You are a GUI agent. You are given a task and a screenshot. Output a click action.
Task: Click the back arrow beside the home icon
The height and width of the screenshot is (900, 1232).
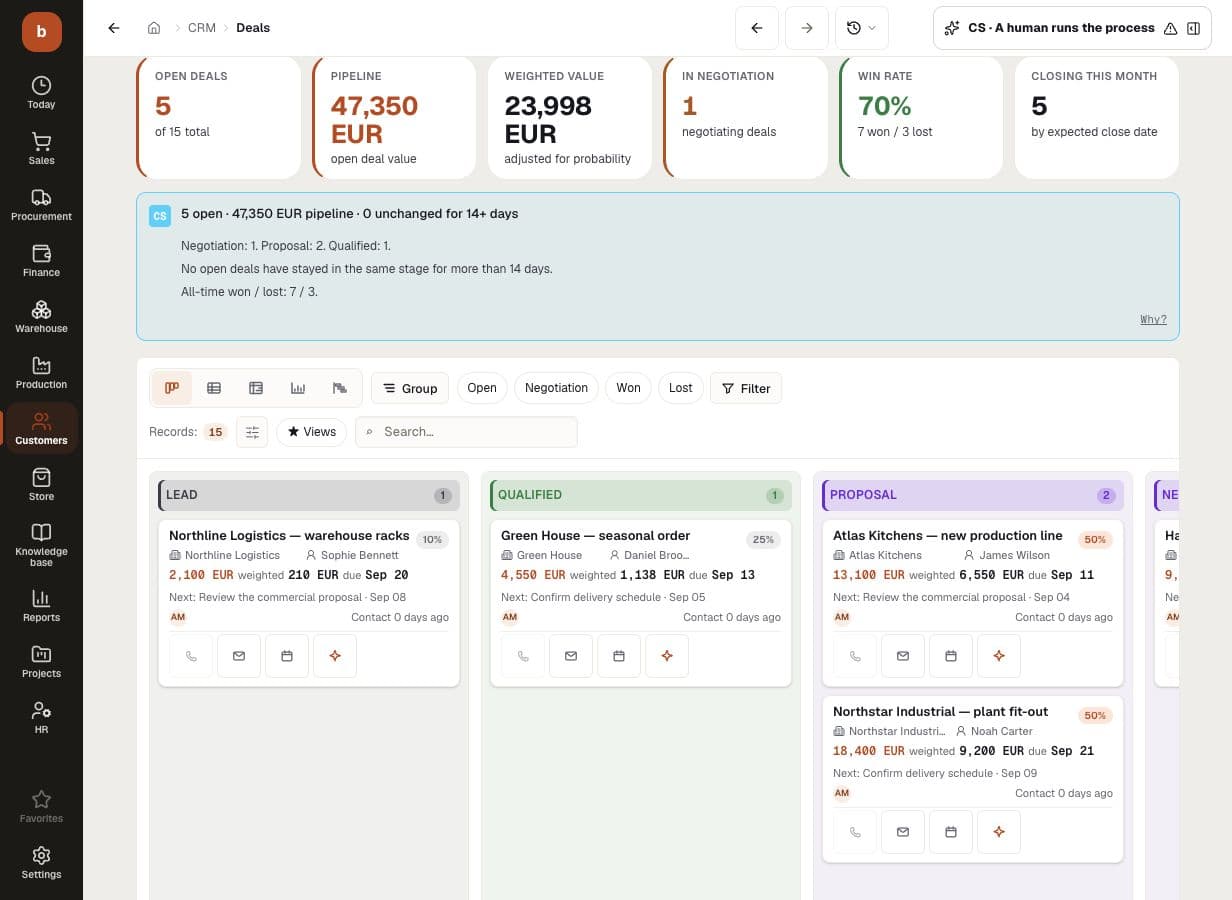(114, 28)
